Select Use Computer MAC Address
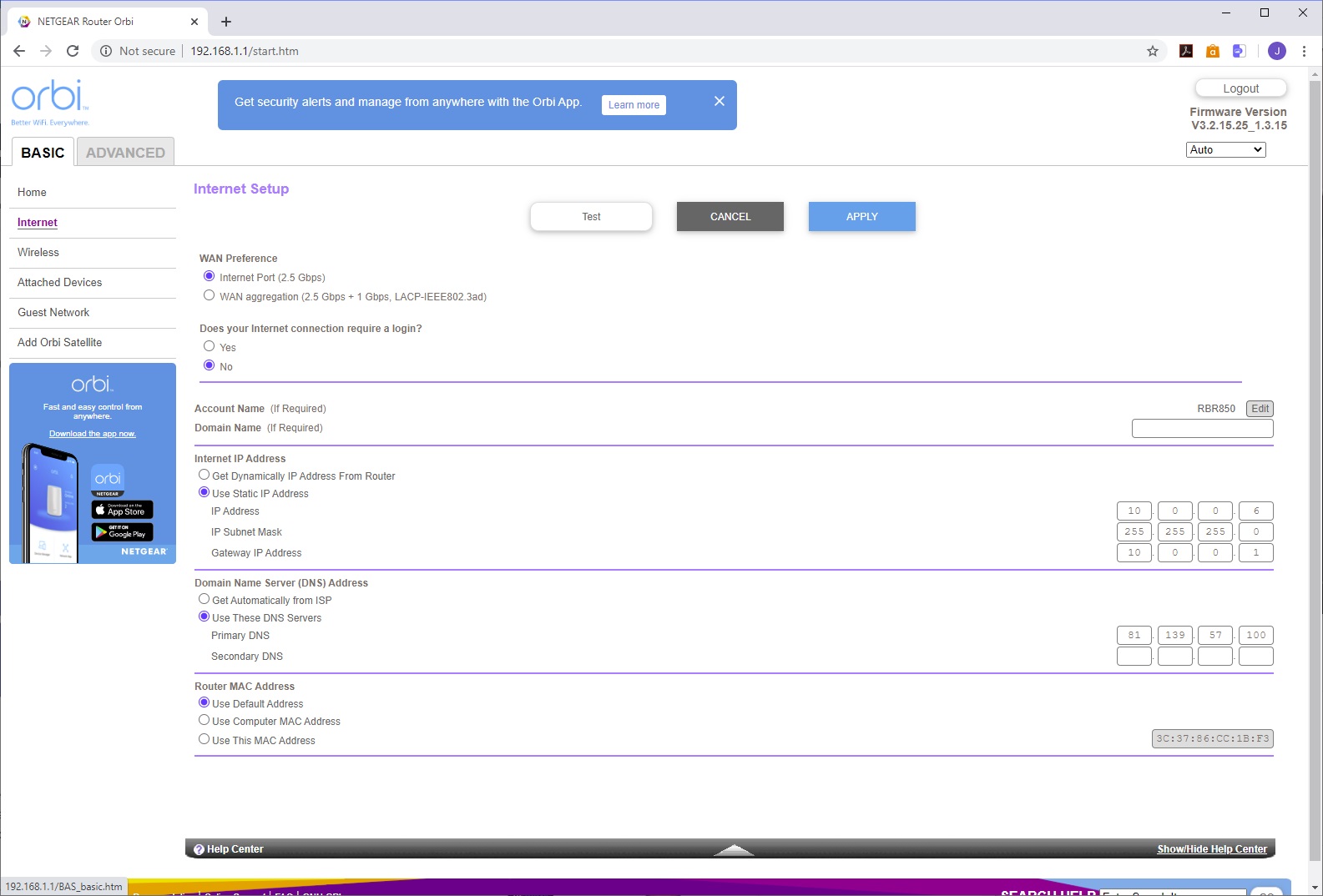 coord(204,720)
